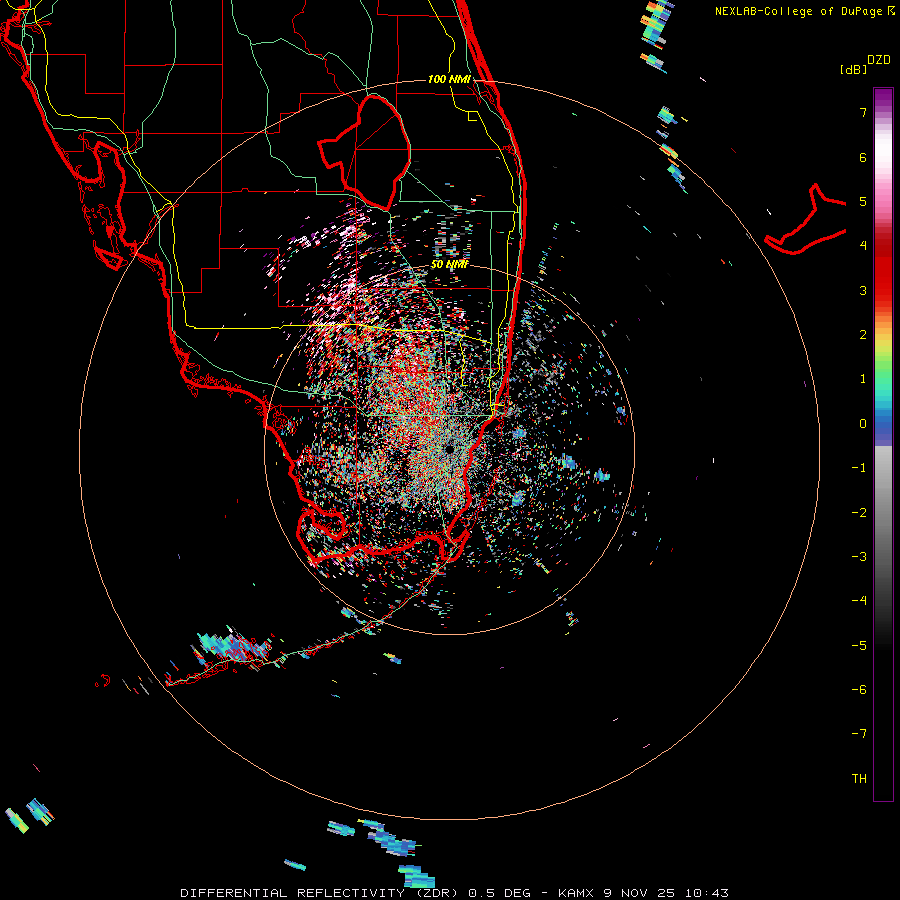Click the 4 value on the color scale

tap(863, 246)
